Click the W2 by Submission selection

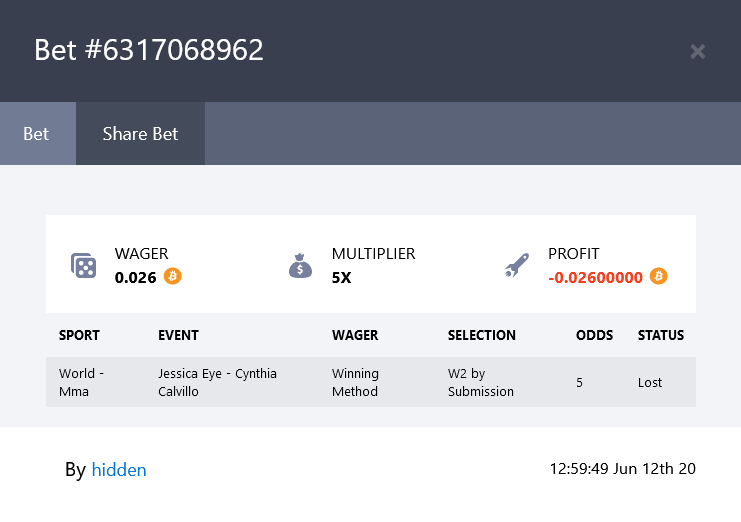point(481,382)
